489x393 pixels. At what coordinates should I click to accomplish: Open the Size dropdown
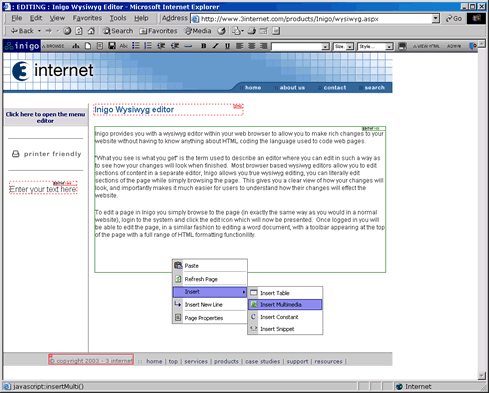pos(350,47)
